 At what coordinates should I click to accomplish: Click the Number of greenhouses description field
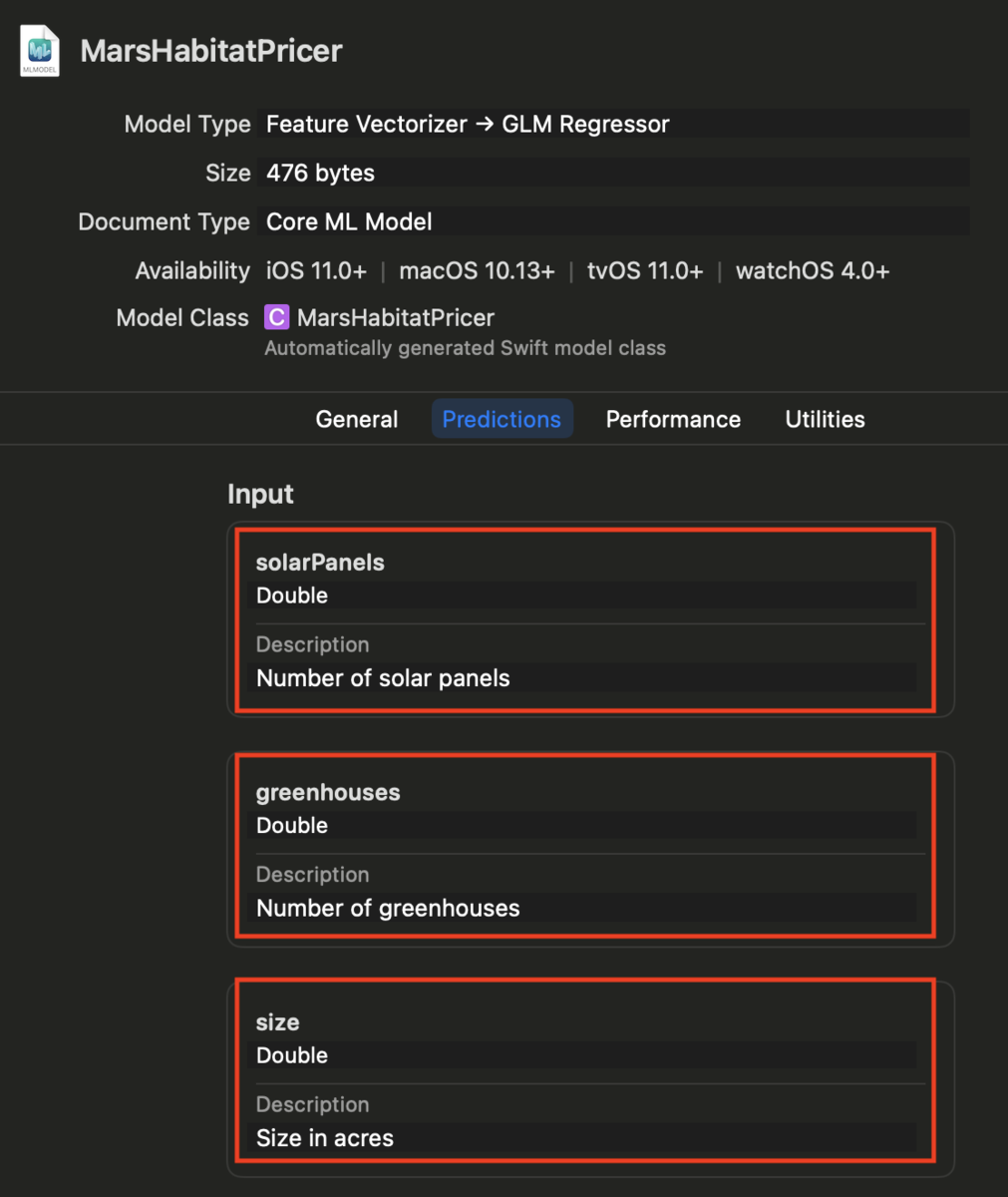(x=585, y=908)
